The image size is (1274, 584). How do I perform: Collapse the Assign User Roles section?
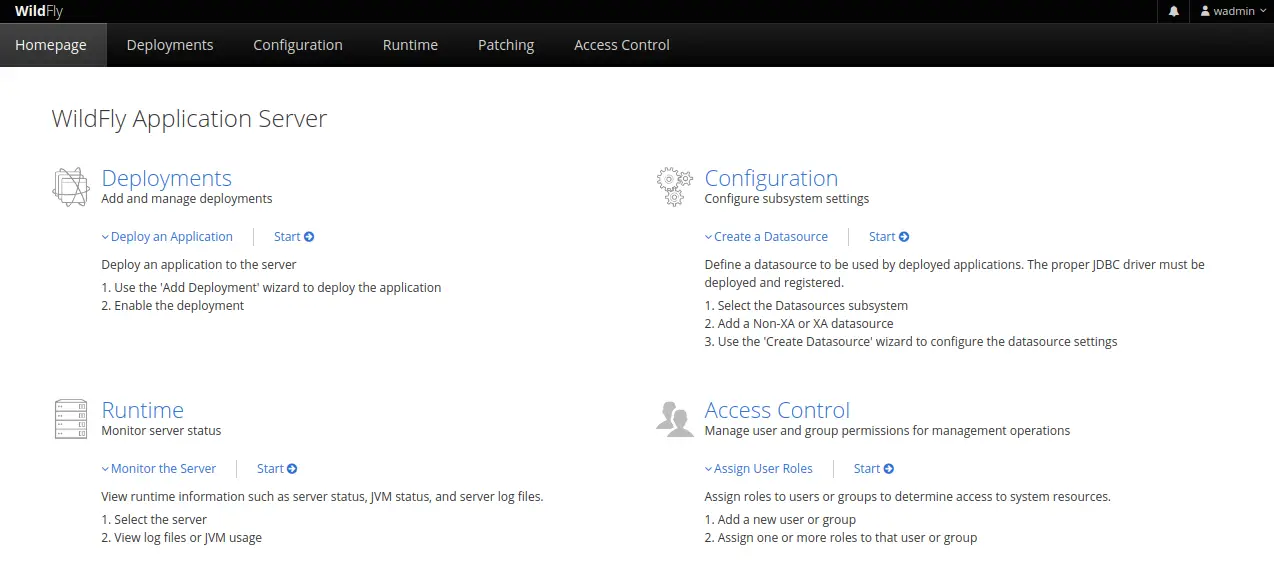pyautogui.click(x=759, y=469)
